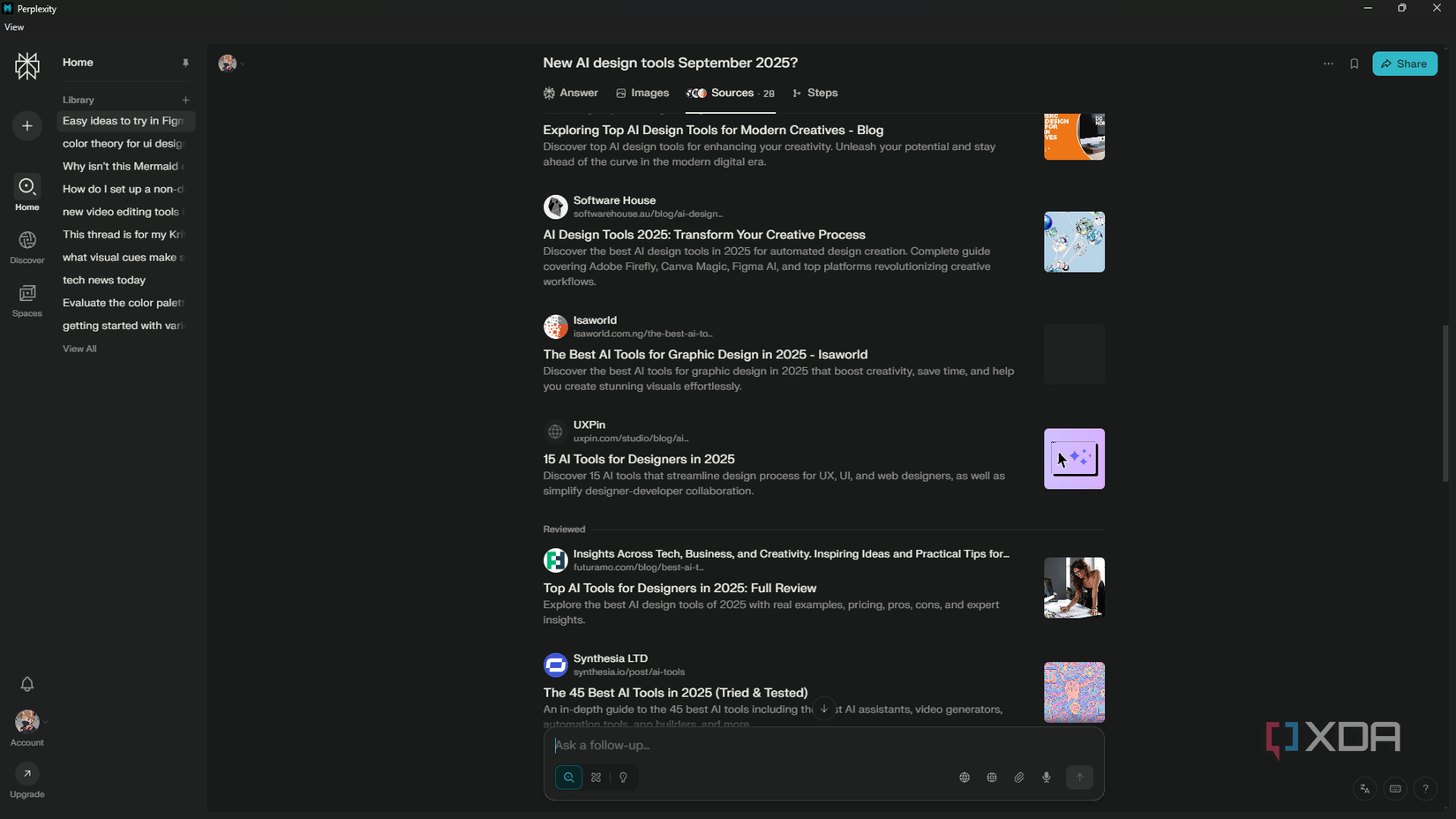Pin the Home sidebar panel
This screenshot has width=1456, height=819.
point(185,63)
